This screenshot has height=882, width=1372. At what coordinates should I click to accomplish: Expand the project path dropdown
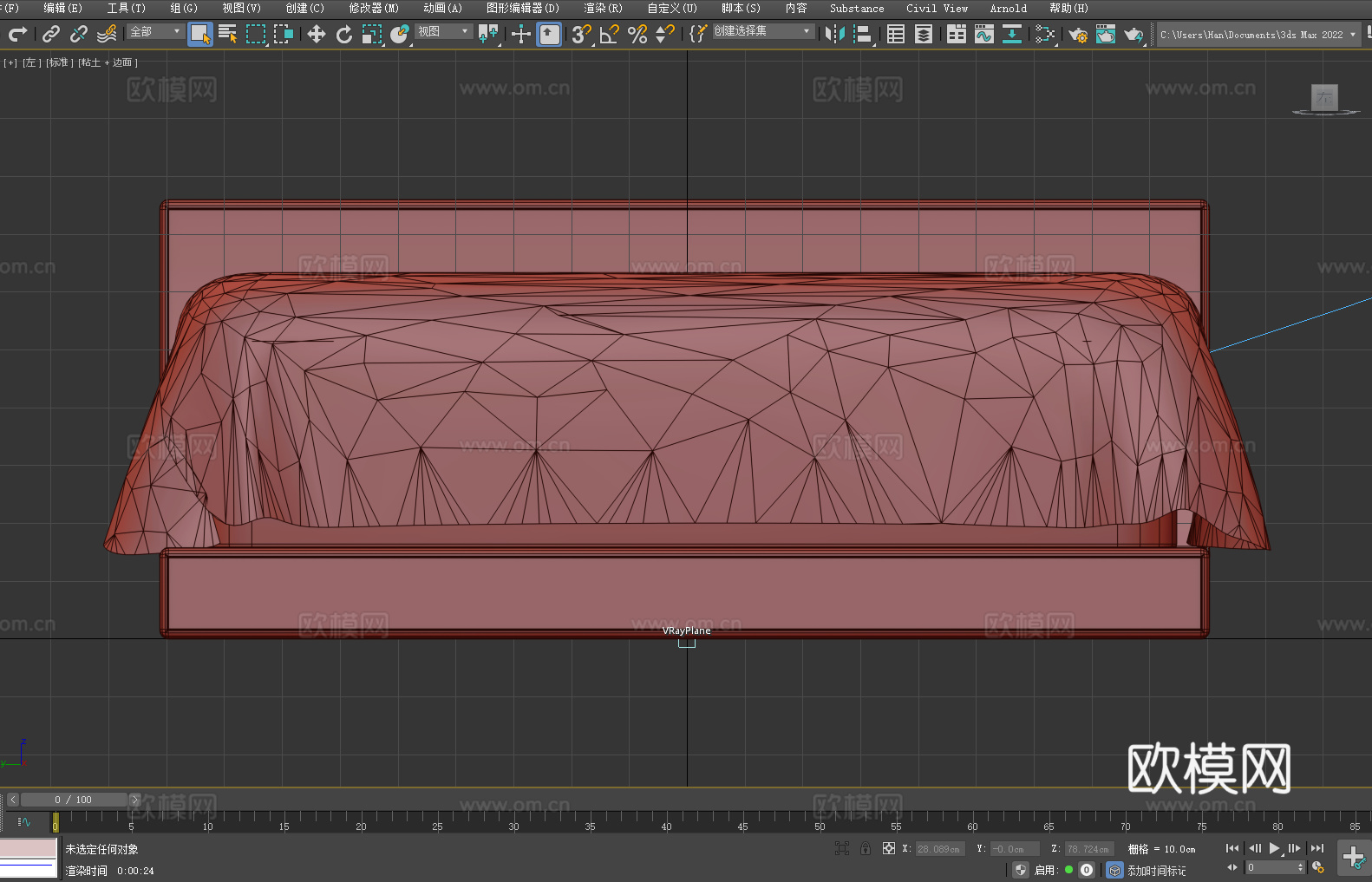pyautogui.click(x=1352, y=35)
